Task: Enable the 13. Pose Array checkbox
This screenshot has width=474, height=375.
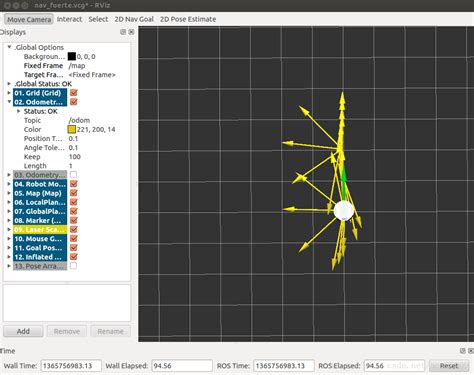Action: pos(74,266)
